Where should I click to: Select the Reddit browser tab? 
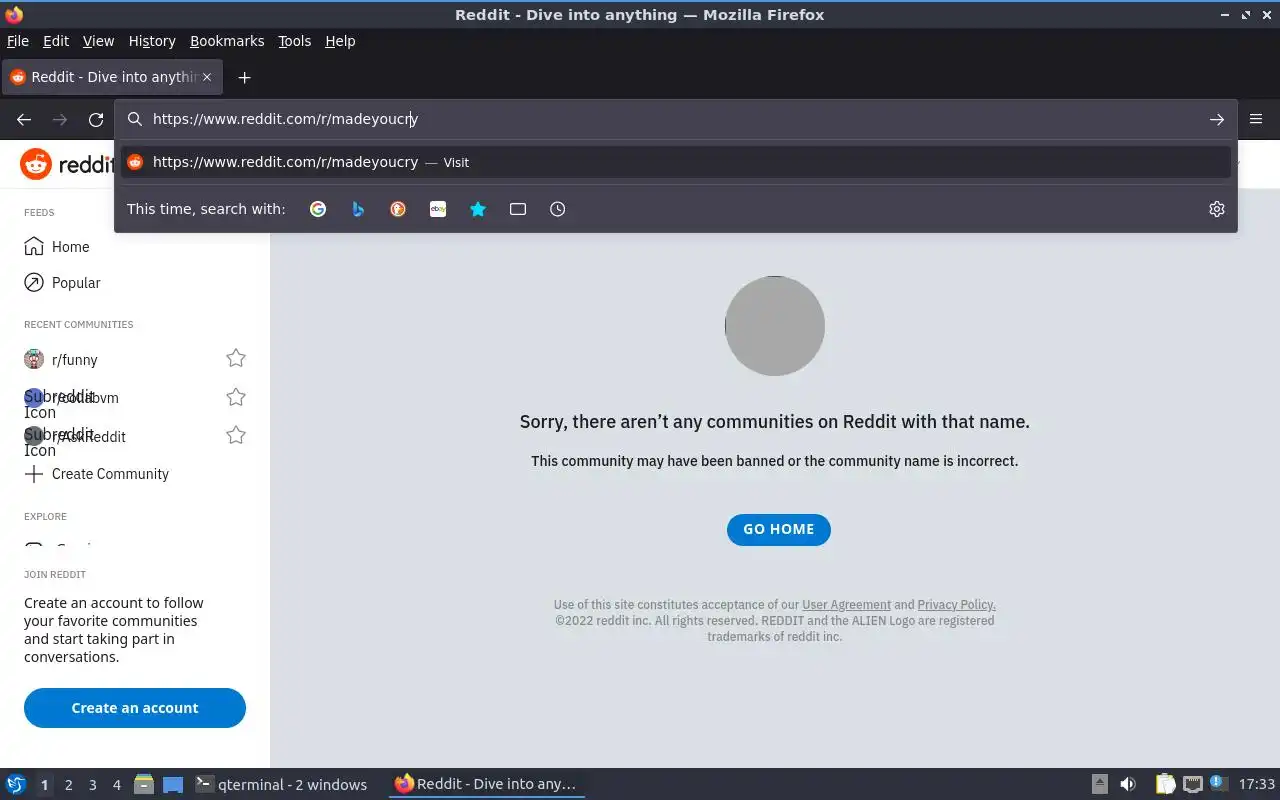point(111,77)
